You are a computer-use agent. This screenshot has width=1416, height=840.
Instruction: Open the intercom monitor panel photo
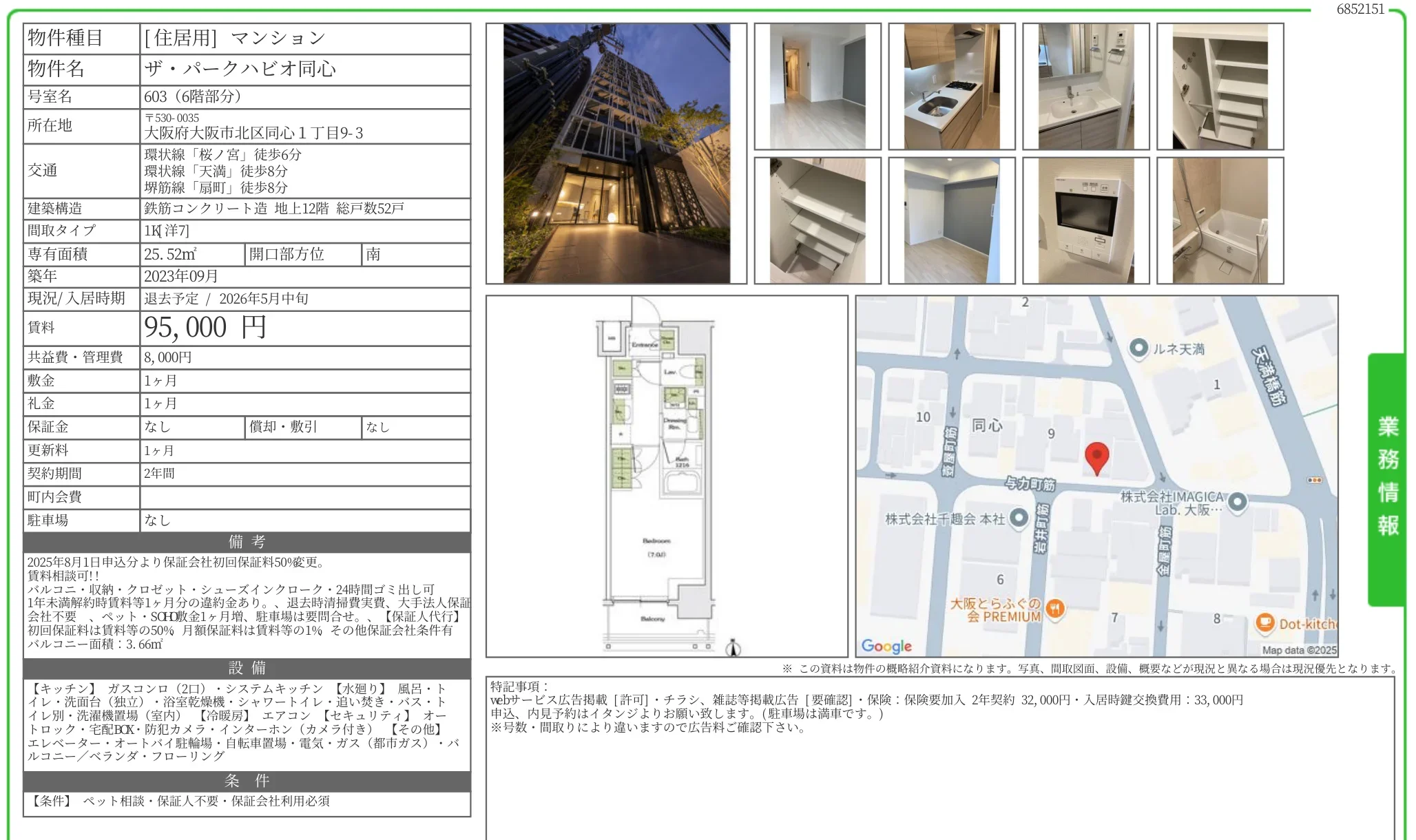point(1085,221)
